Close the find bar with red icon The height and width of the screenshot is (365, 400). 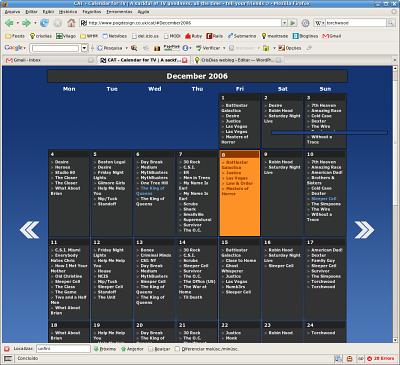[x=7, y=349]
